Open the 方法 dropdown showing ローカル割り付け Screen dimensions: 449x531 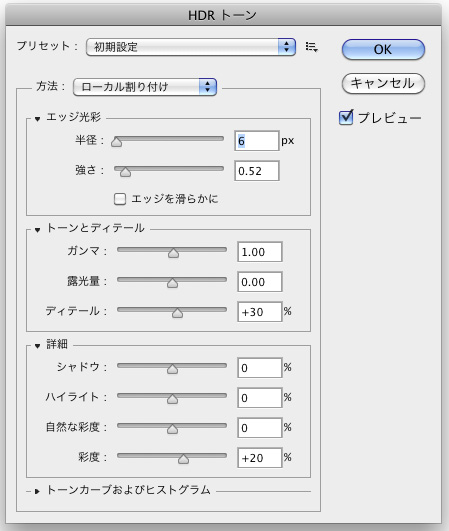pos(145,87)
